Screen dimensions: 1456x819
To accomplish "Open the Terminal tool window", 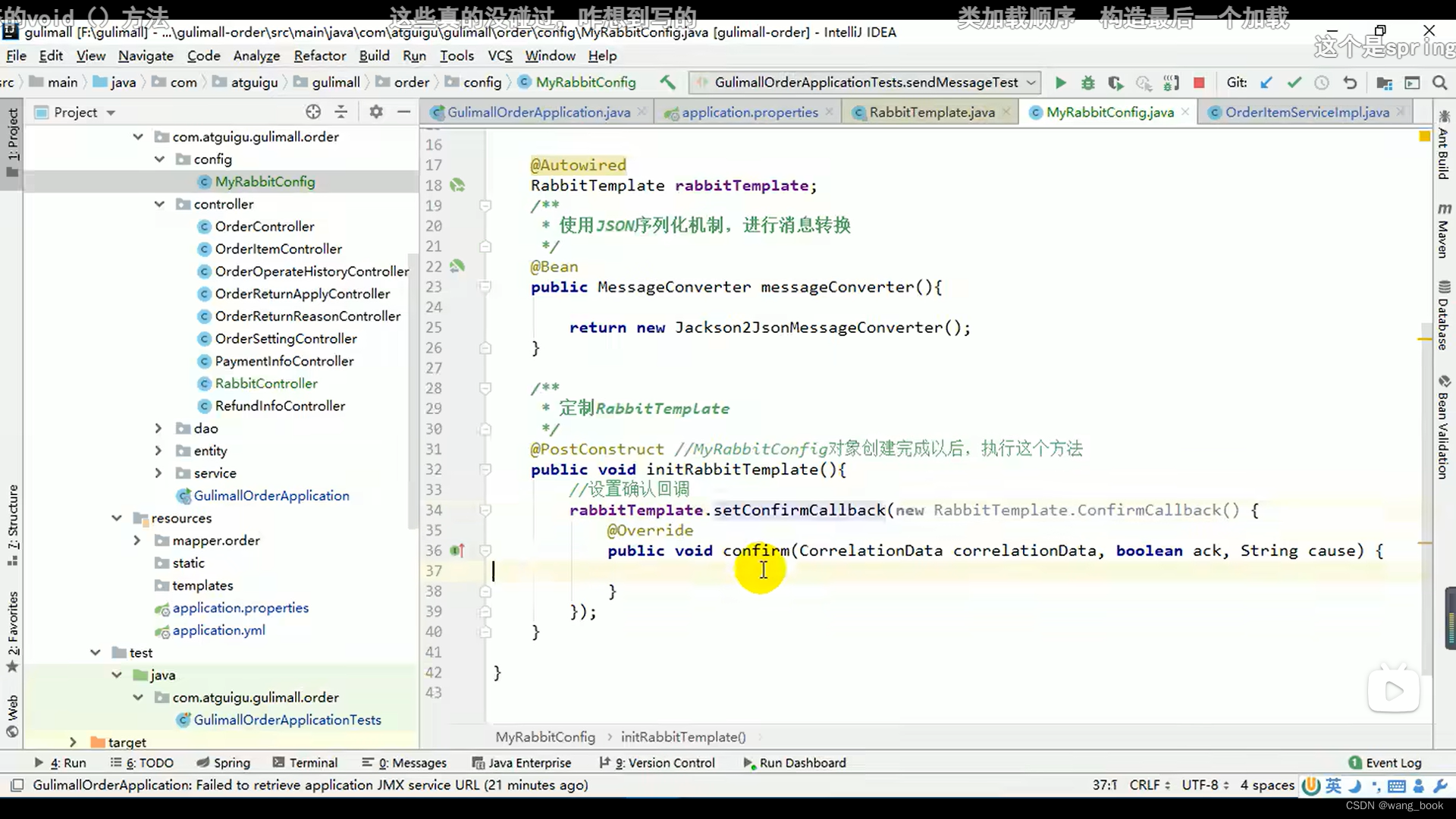I will coord(305,763).
